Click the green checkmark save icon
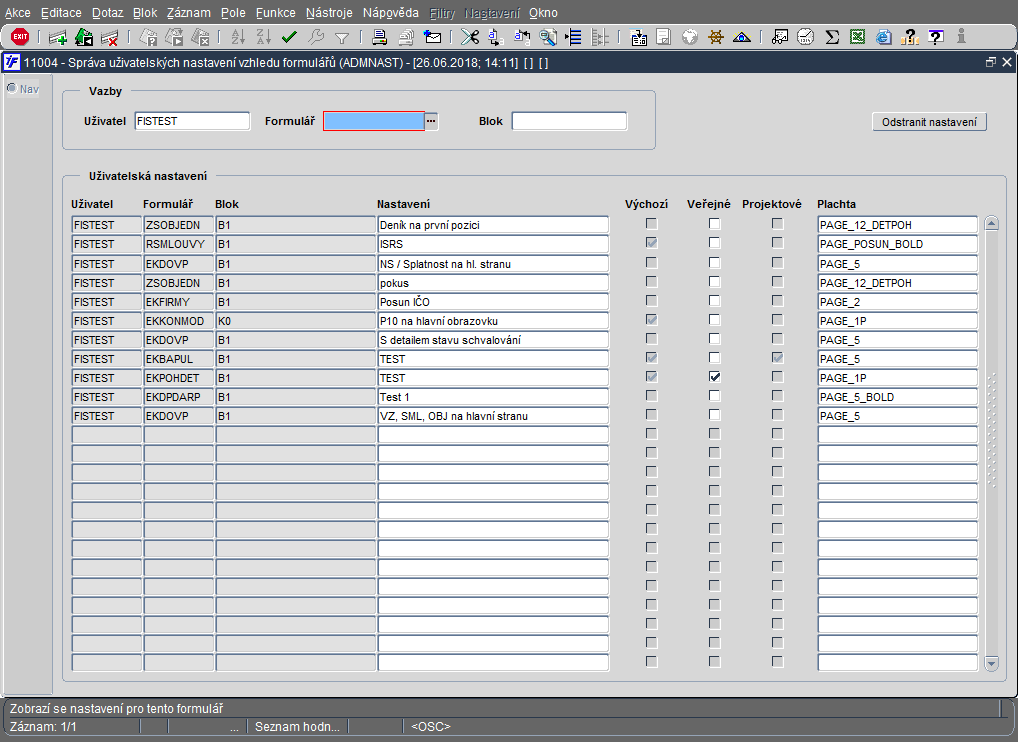Viewport: 1018px width, 742px height. point(290,38)
